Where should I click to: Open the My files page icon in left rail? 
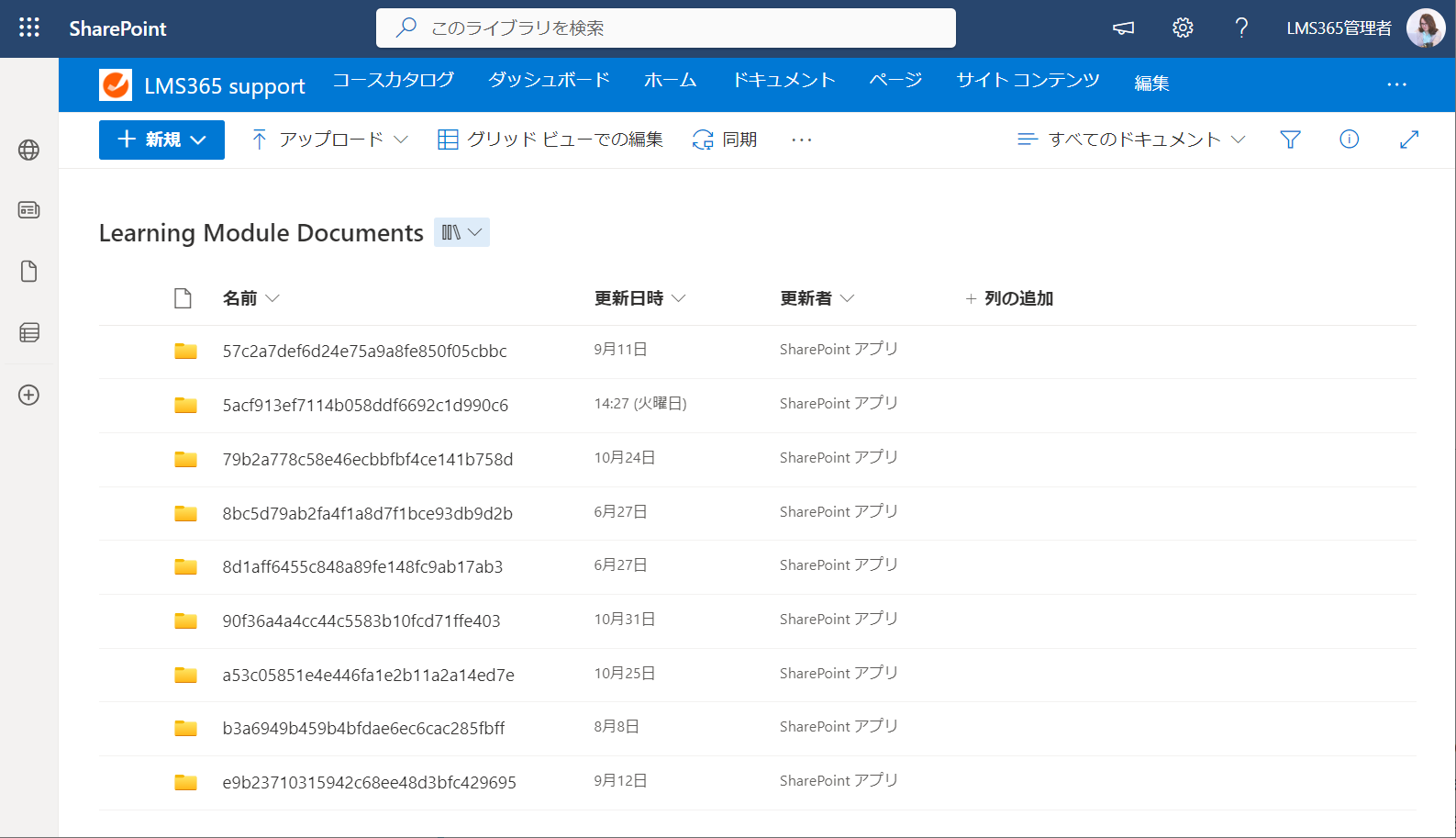point(28,271)
